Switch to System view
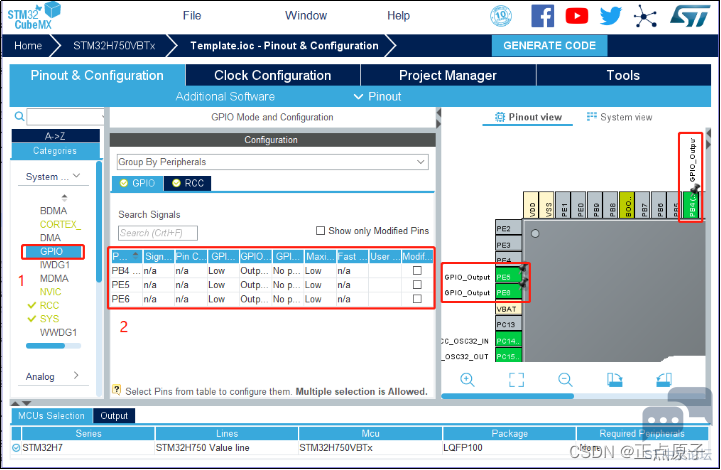Viewport: 721px width, 470px height. point(619,117)
